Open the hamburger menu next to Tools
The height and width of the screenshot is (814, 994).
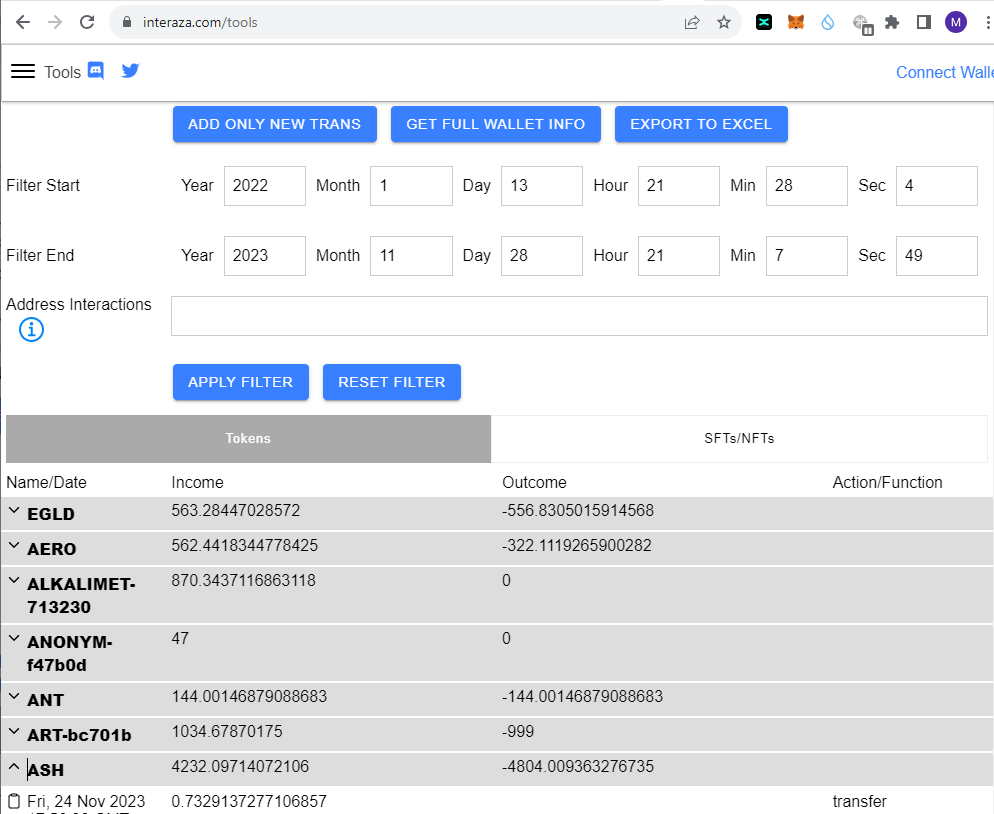tap(23, 71)
